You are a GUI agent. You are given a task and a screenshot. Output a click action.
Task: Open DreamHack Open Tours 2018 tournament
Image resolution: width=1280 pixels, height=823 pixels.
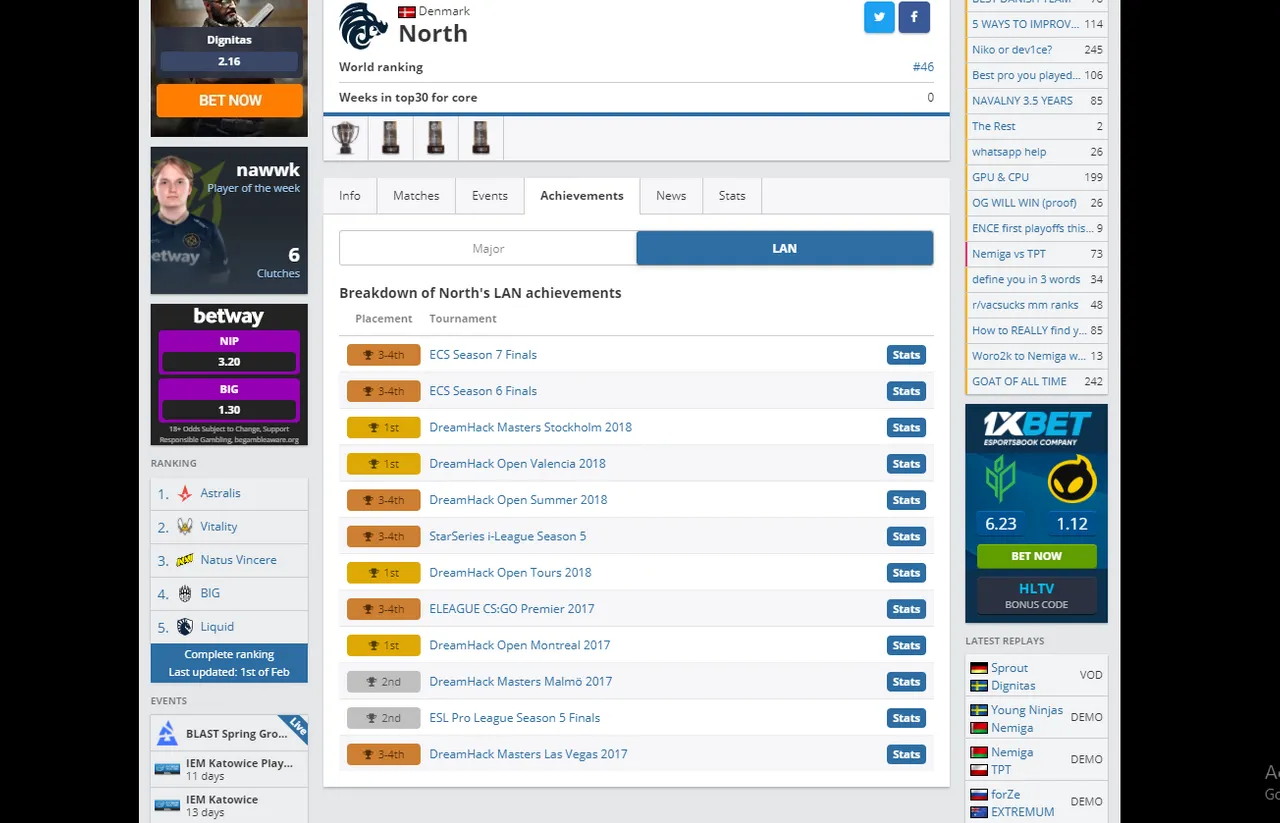click(510, 573)
